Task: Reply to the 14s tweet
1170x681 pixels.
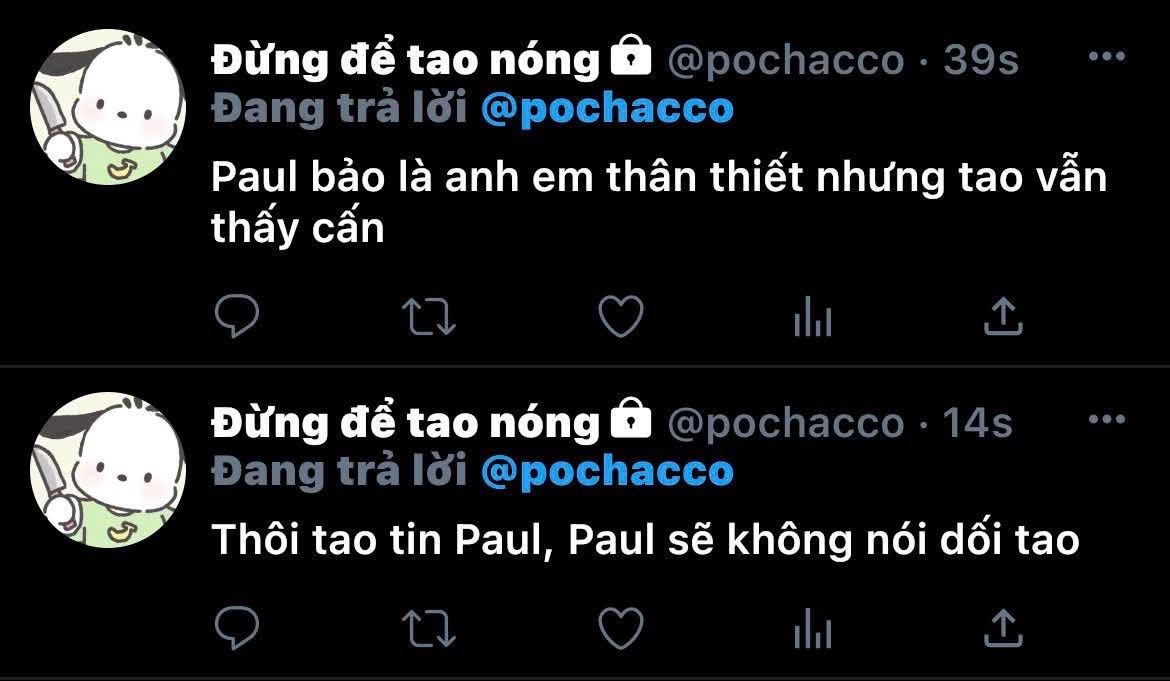Action: tap(237, 628)
